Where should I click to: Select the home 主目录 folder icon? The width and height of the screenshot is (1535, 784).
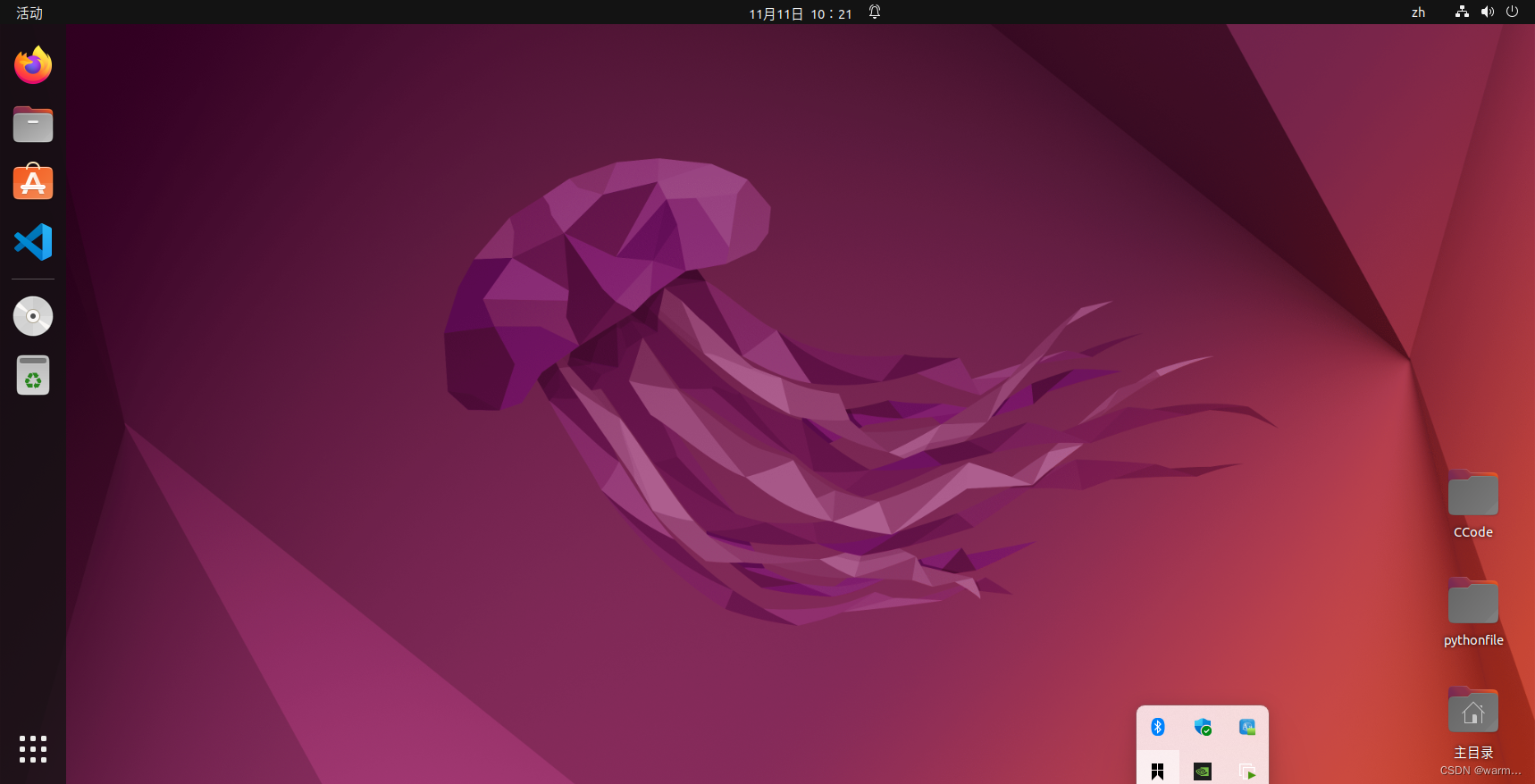tap(1473, 710)
